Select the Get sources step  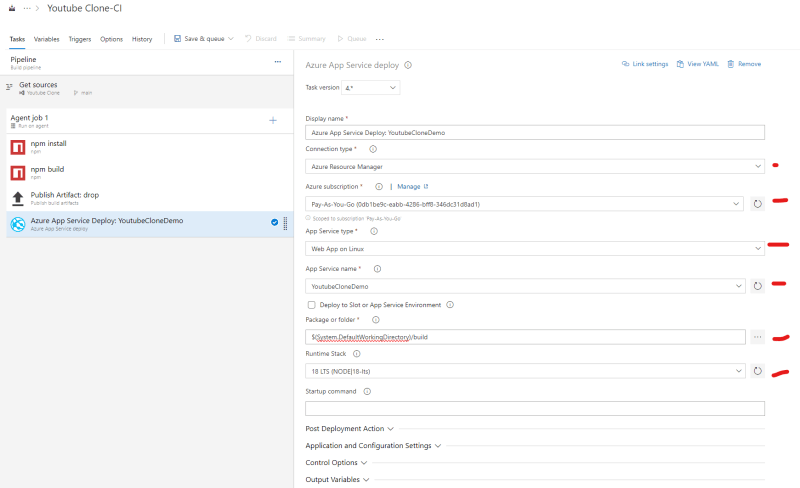149,88
